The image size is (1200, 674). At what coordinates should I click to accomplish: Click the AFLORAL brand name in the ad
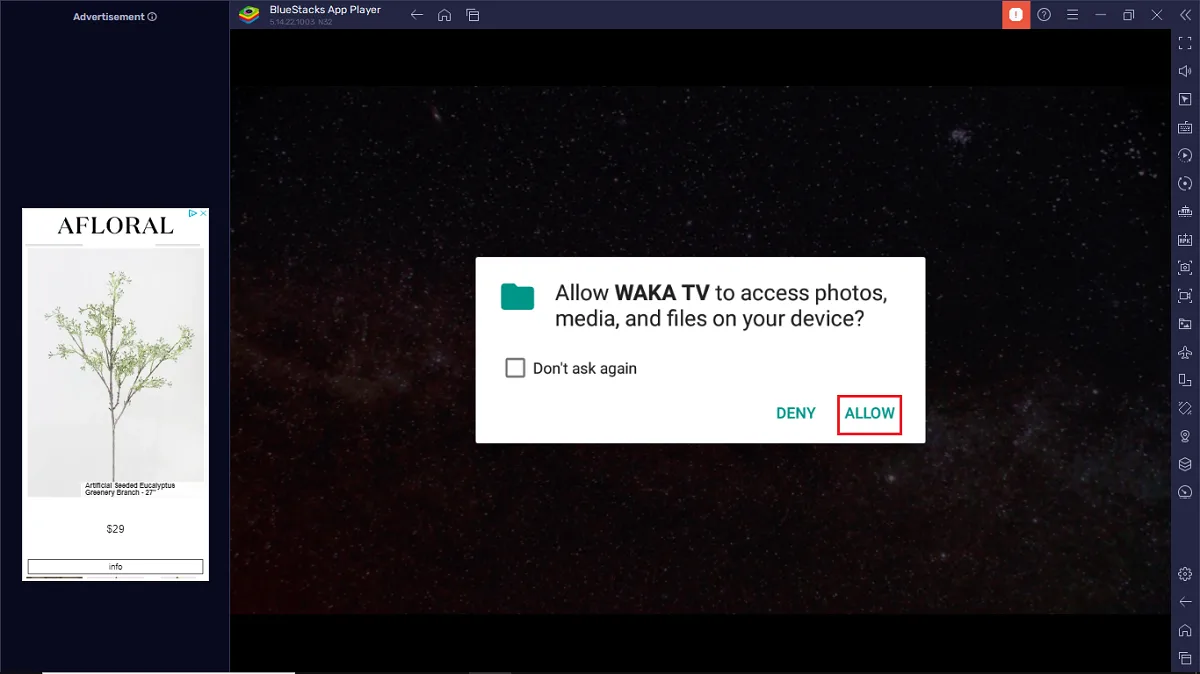[x=116, y=225]
